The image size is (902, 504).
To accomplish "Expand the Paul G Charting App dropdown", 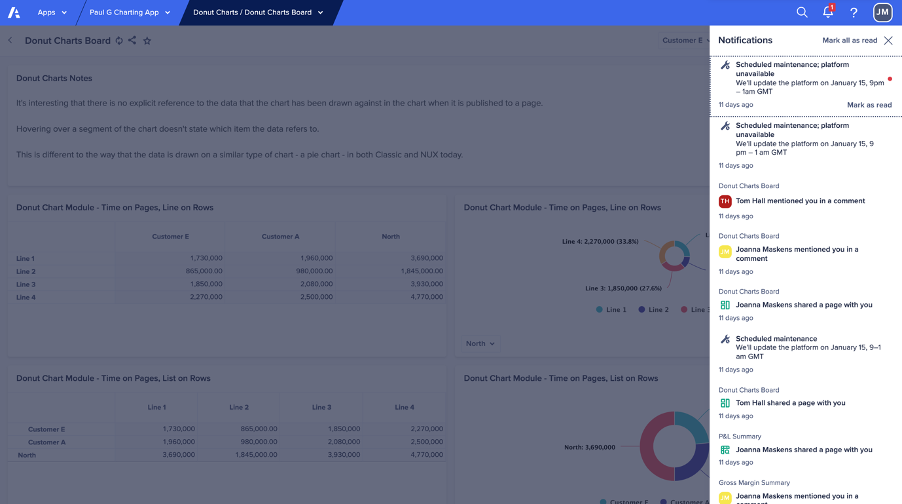I will click(130, 13).
